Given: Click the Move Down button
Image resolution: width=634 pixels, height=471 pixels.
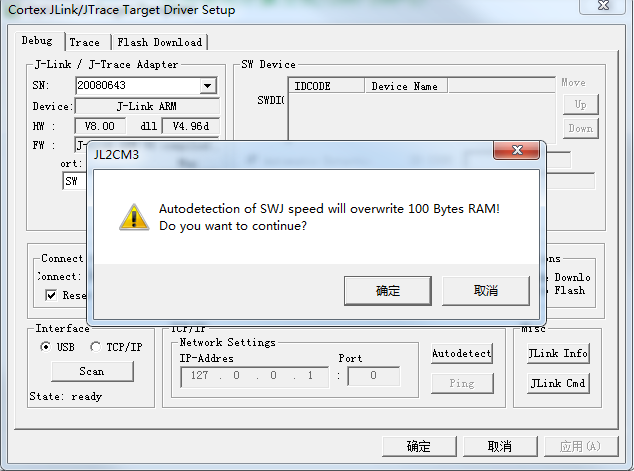Looking at the screenshot, I should click(581, 128).
